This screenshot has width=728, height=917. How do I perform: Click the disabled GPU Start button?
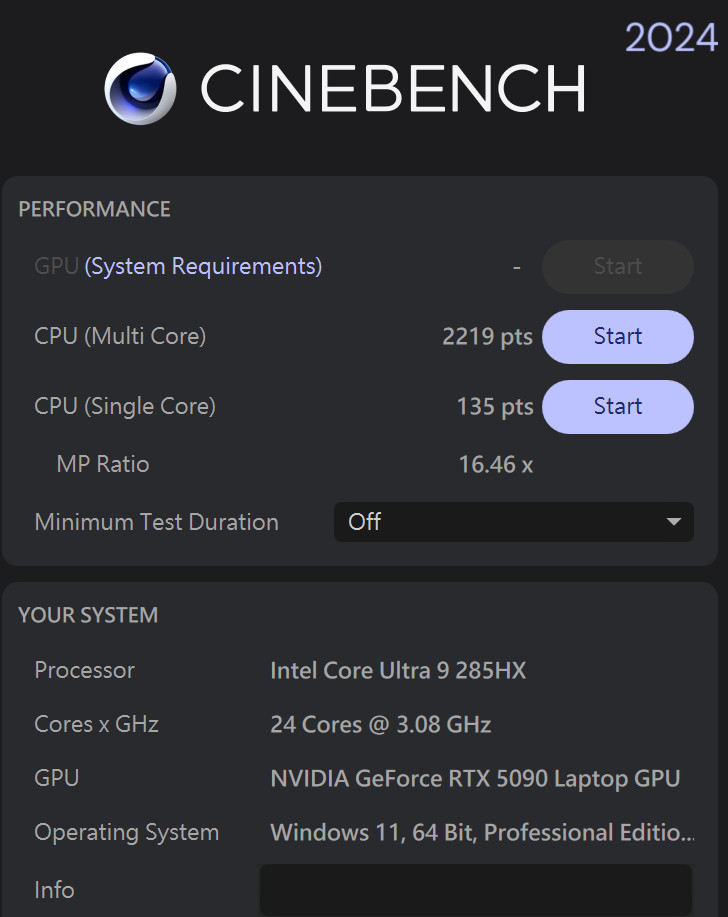coord(617,267)
